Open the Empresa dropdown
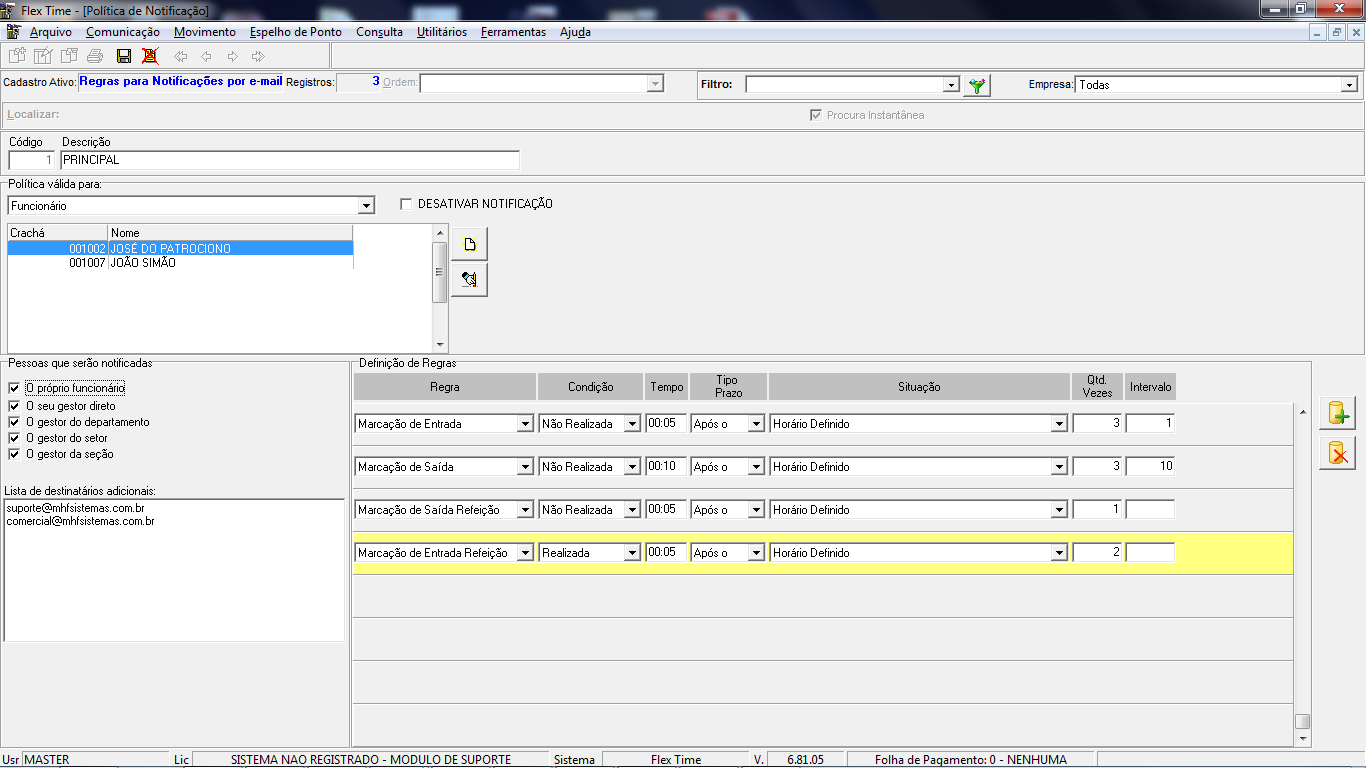Screen dimensions: 1366x768 1348,85
